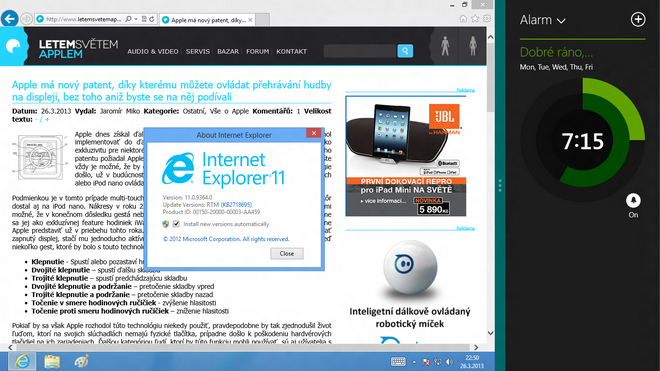Close the About Internet Explorer dialog

pyautogui.click(x=314, y=133)
